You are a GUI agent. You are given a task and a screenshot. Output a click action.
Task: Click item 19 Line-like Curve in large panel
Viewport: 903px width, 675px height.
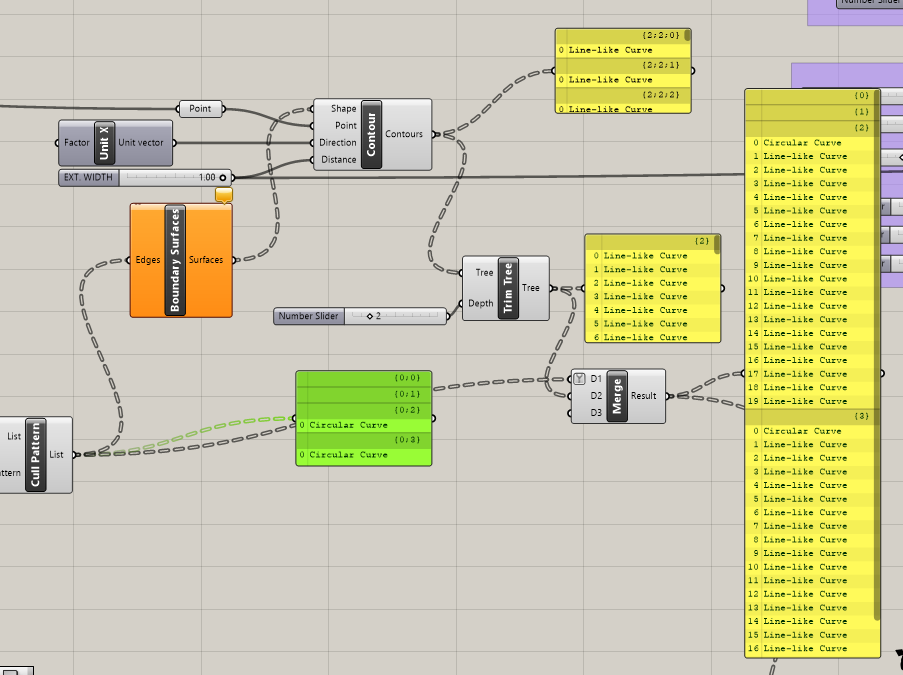pos(810,401)
